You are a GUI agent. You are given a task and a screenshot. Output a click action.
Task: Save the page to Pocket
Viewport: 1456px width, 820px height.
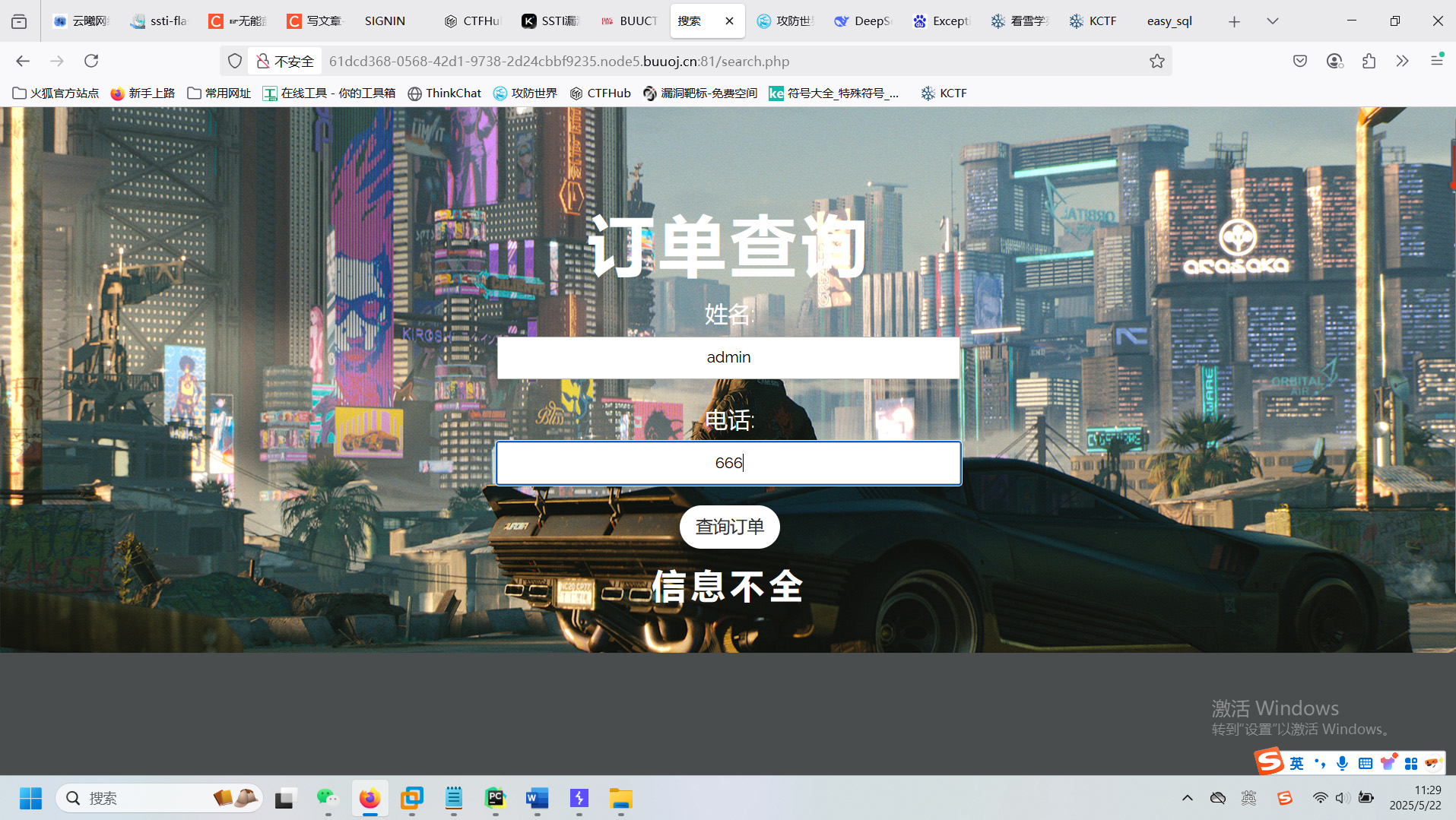(x=1300, y=61)
